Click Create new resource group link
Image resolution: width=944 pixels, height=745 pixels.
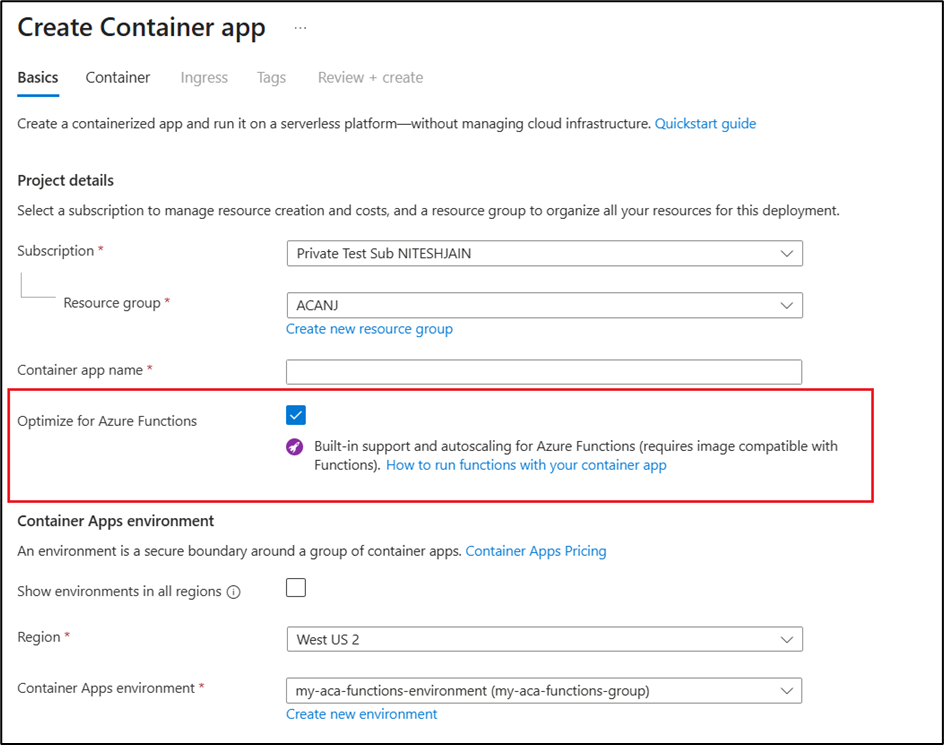[369, 329]
